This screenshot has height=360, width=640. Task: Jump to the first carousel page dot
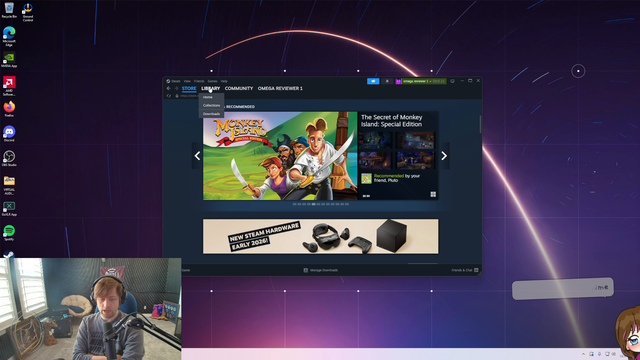click(x=295, y=204)
